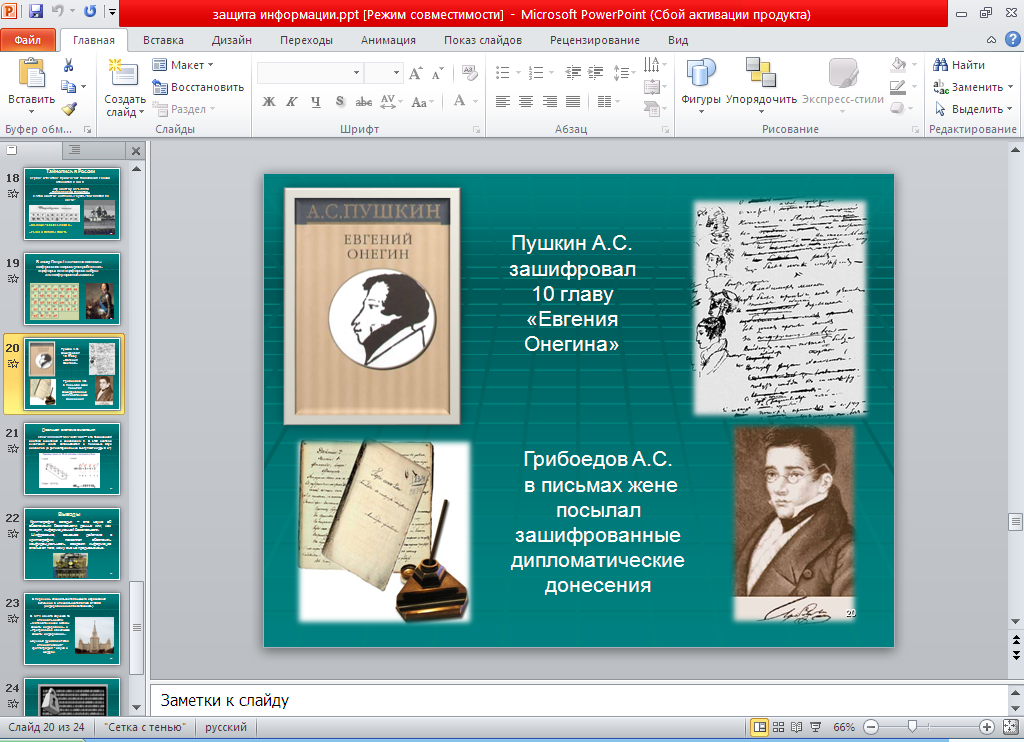
Task: Select slide 19 thumbnail
Action: coord(72,289)
